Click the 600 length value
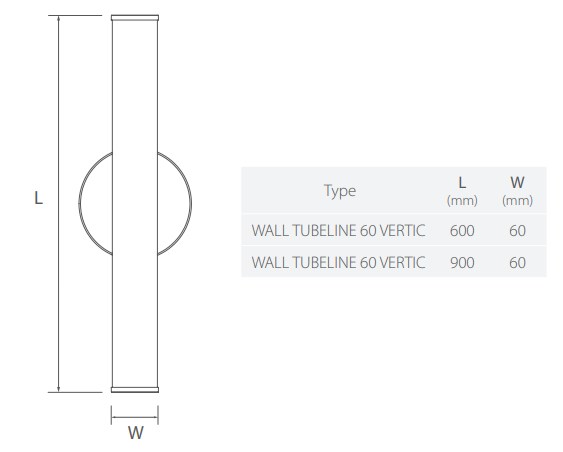The image size is (563, 452). pyautogui.click(x=462, y=230)
